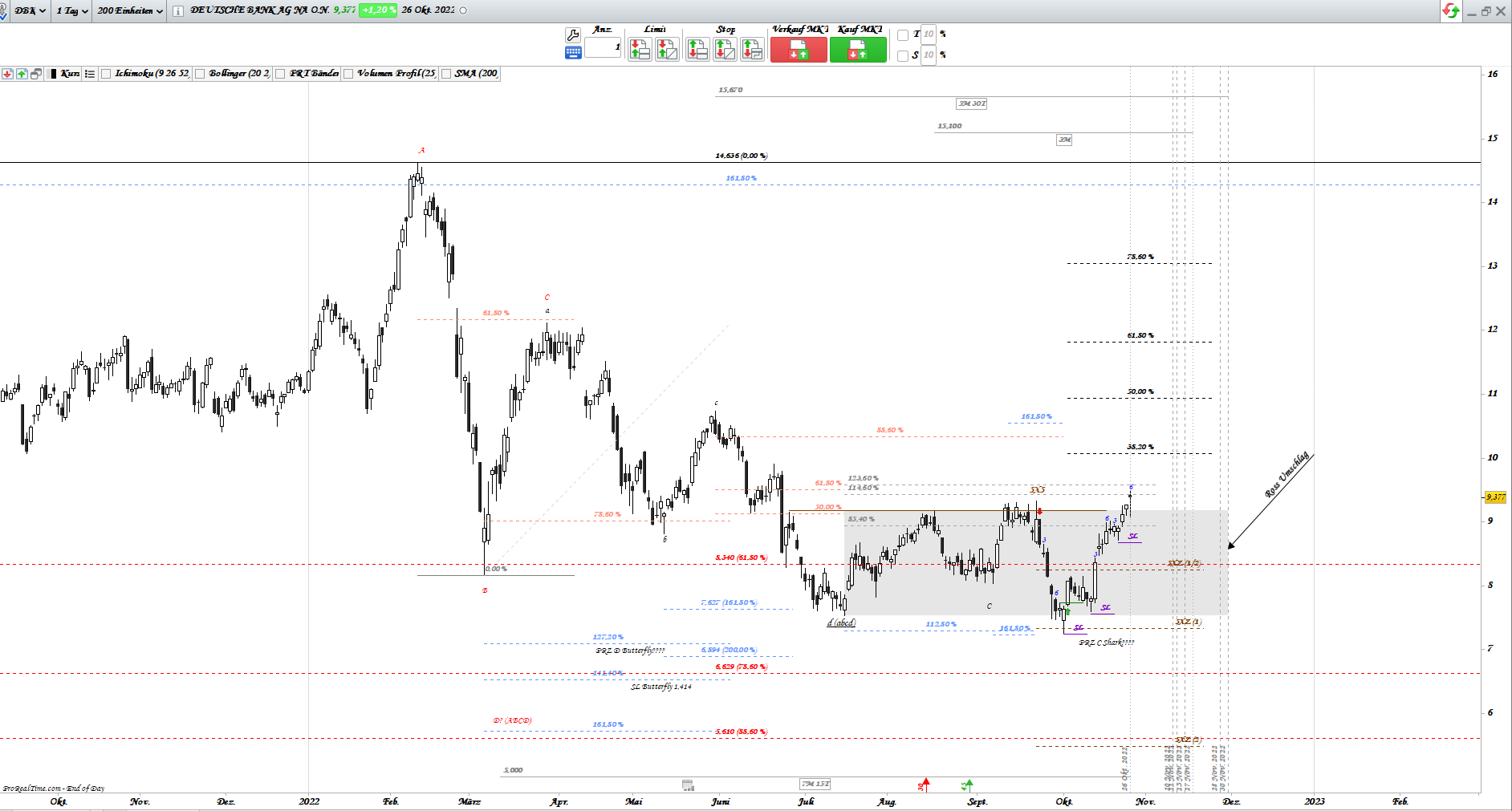This screenshot has width=1512, height=811.
Task: Click the small circle next to the date
Action: click(463, 10)
